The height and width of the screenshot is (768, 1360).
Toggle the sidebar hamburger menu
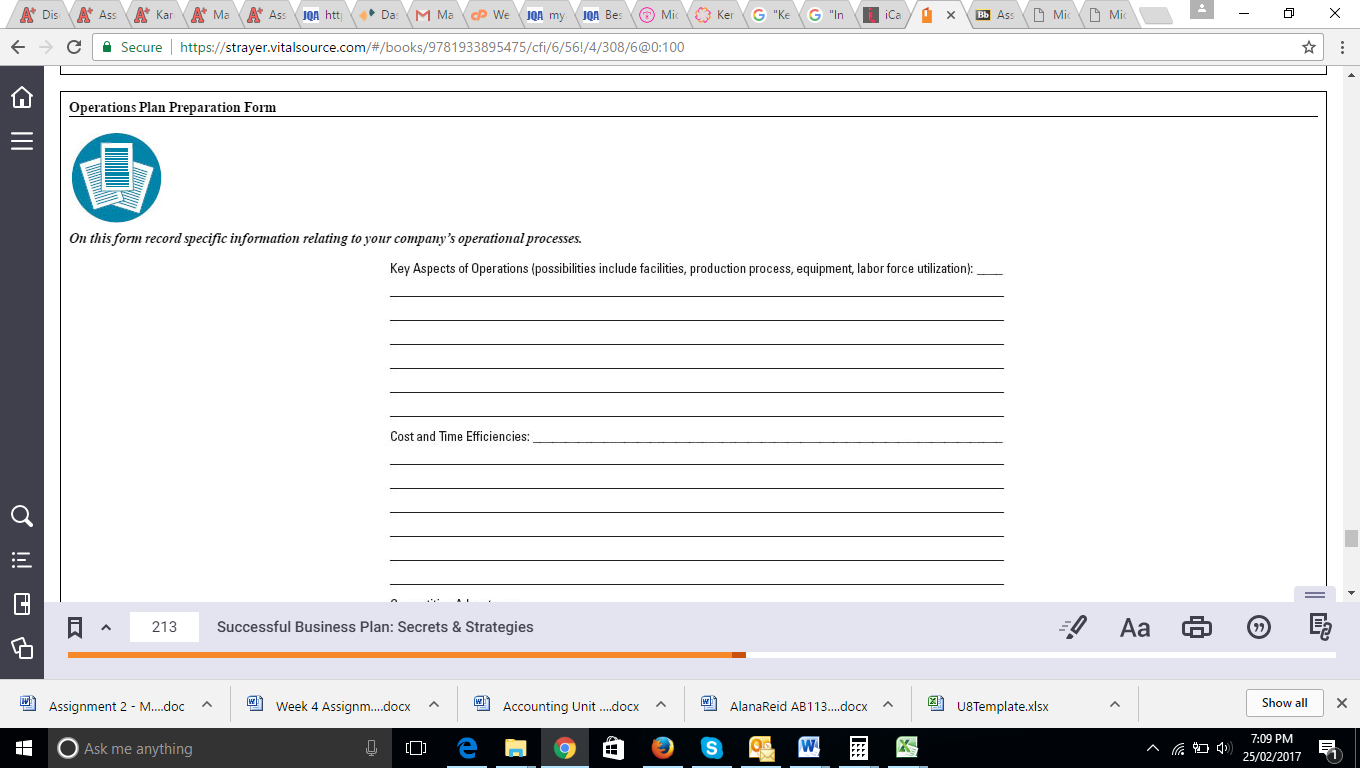point(21,141)
